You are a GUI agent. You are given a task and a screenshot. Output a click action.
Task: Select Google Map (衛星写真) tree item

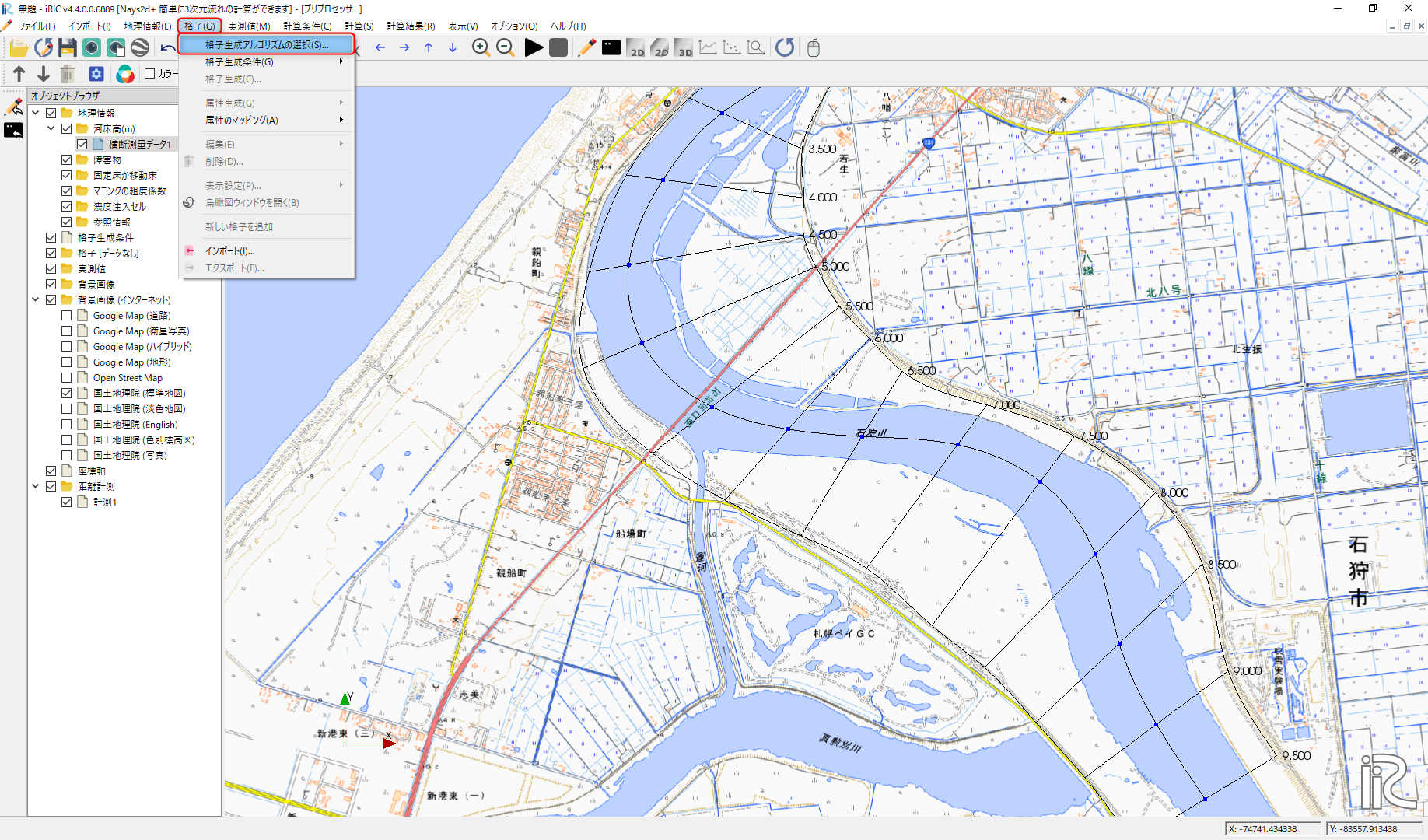pos(142,331)
